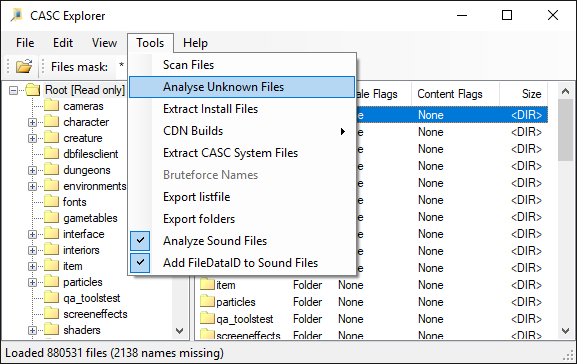Open the View menu
The image size is (577, 364).
pyautogui.click(x=104, y=43)
